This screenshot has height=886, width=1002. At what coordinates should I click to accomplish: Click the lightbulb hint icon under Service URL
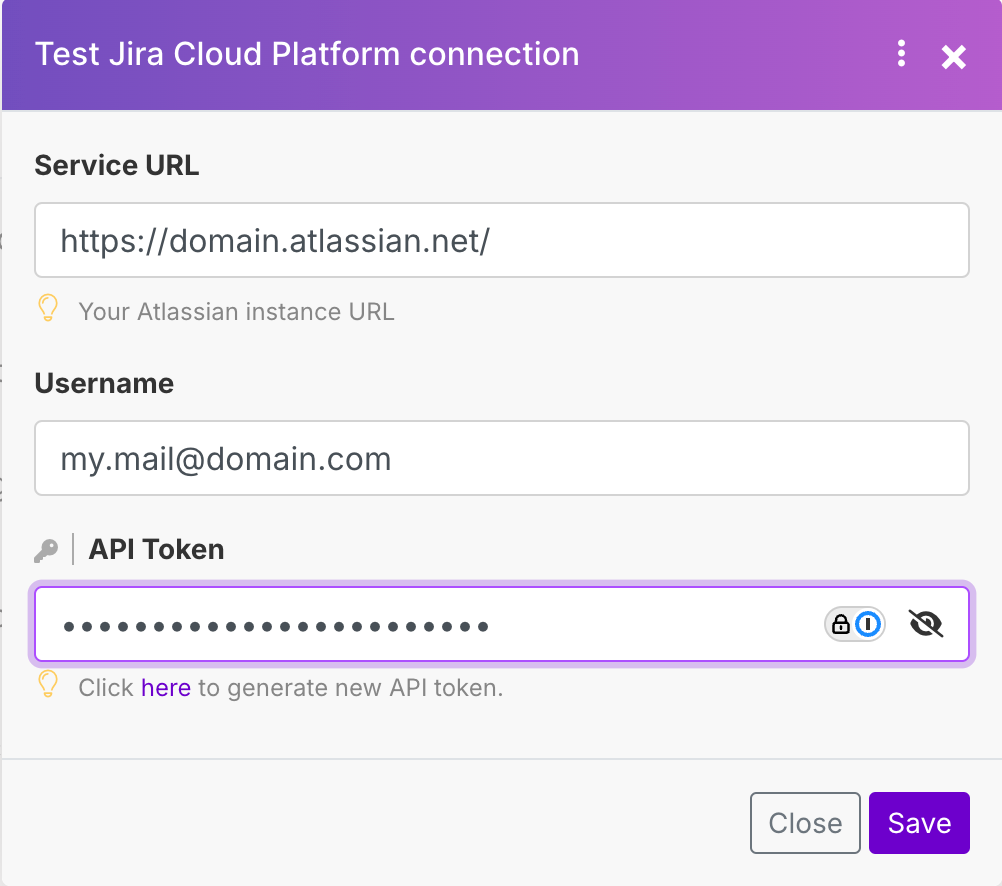(x=47, y=309)
